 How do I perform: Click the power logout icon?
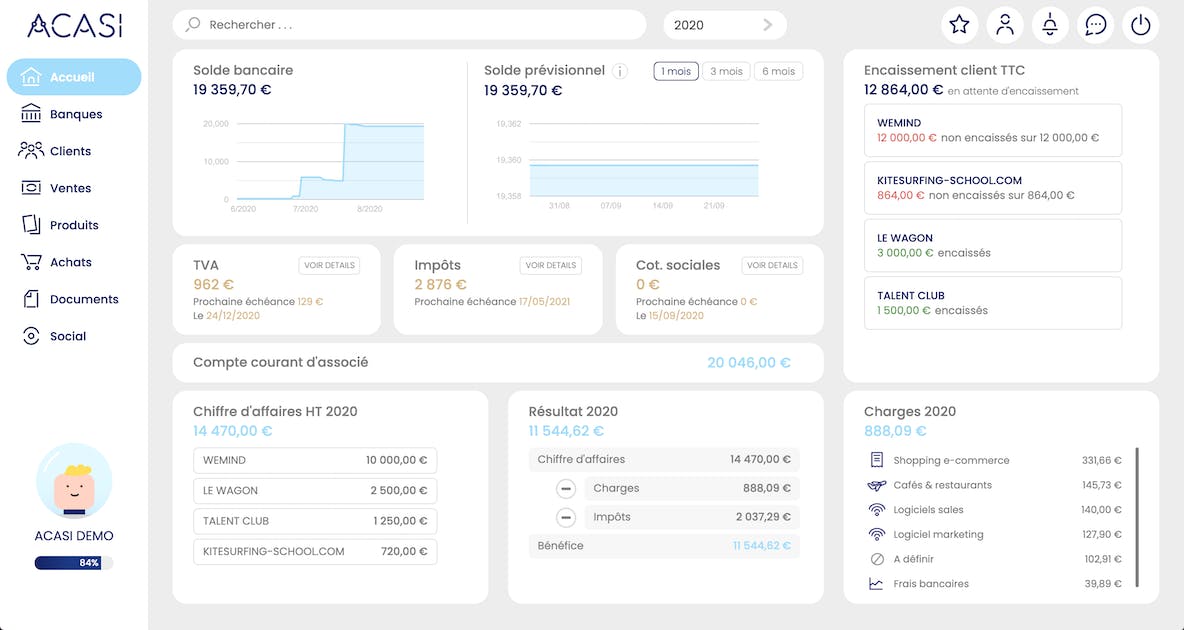[x=1141, y=26]
